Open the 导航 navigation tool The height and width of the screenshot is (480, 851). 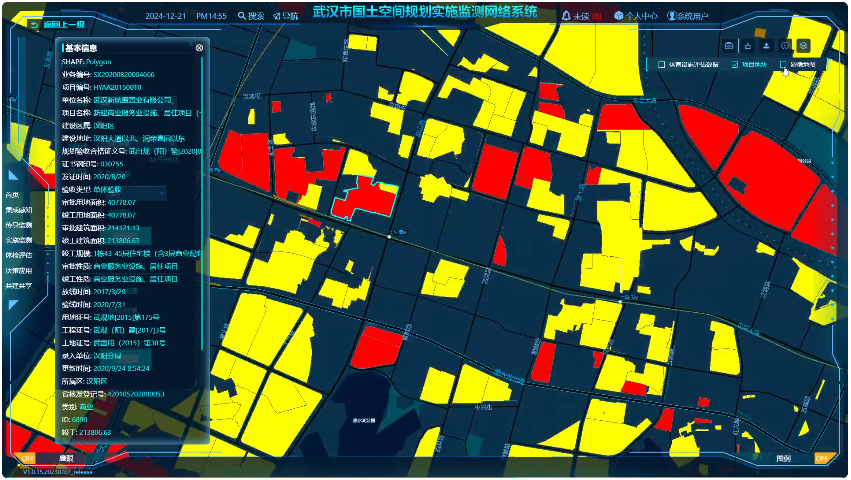(277, 16)
